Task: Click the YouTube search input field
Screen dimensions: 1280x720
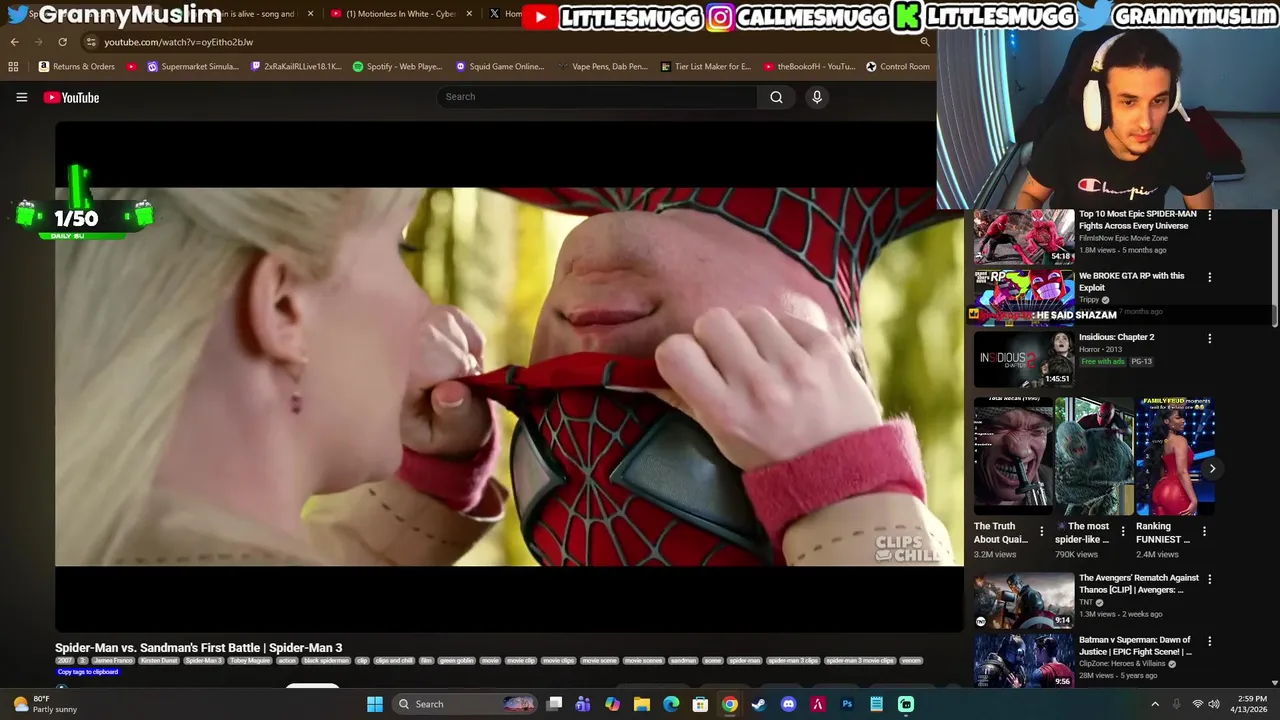Action: coord(597,97)
